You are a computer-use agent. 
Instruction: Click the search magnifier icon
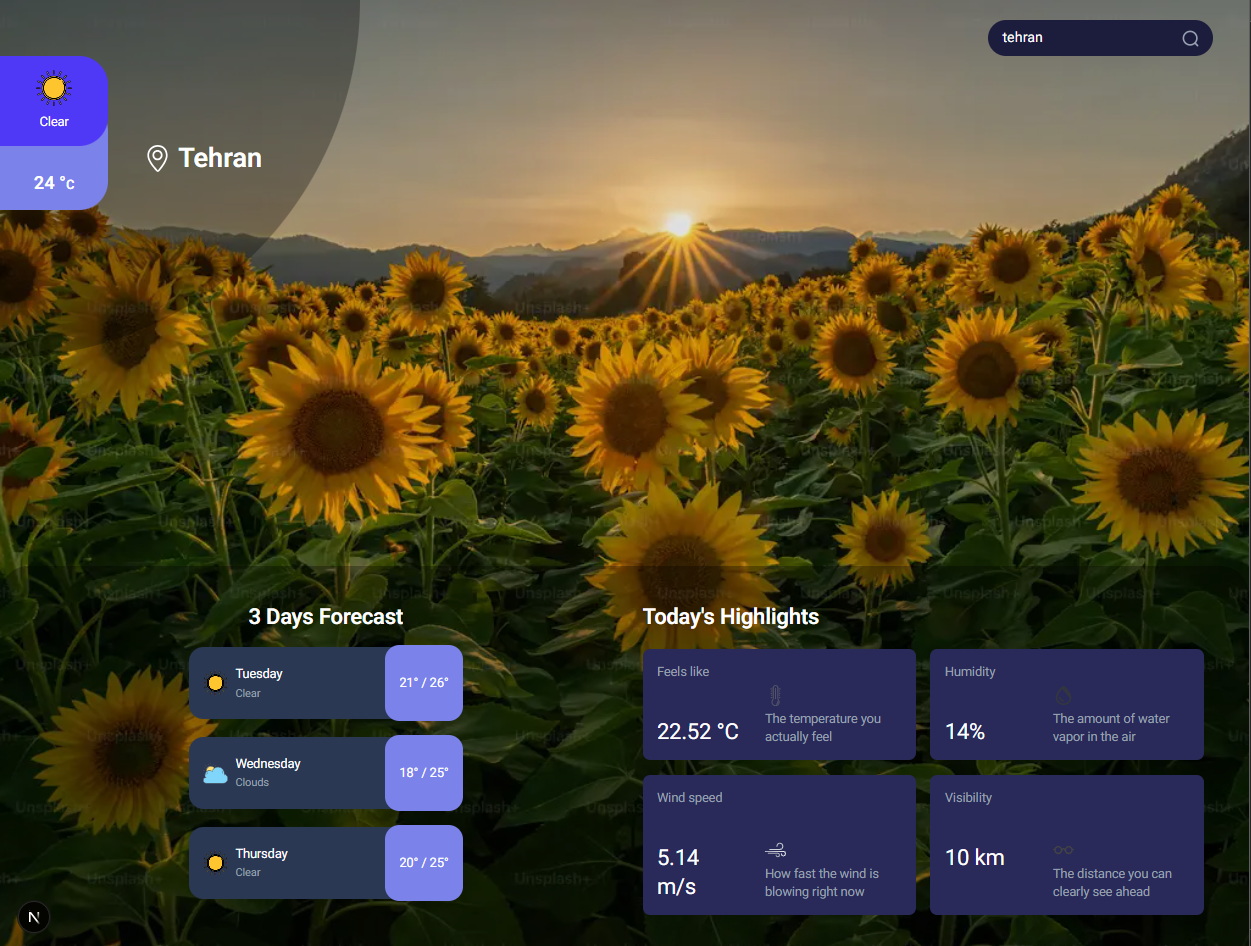tap(1190, 39)
